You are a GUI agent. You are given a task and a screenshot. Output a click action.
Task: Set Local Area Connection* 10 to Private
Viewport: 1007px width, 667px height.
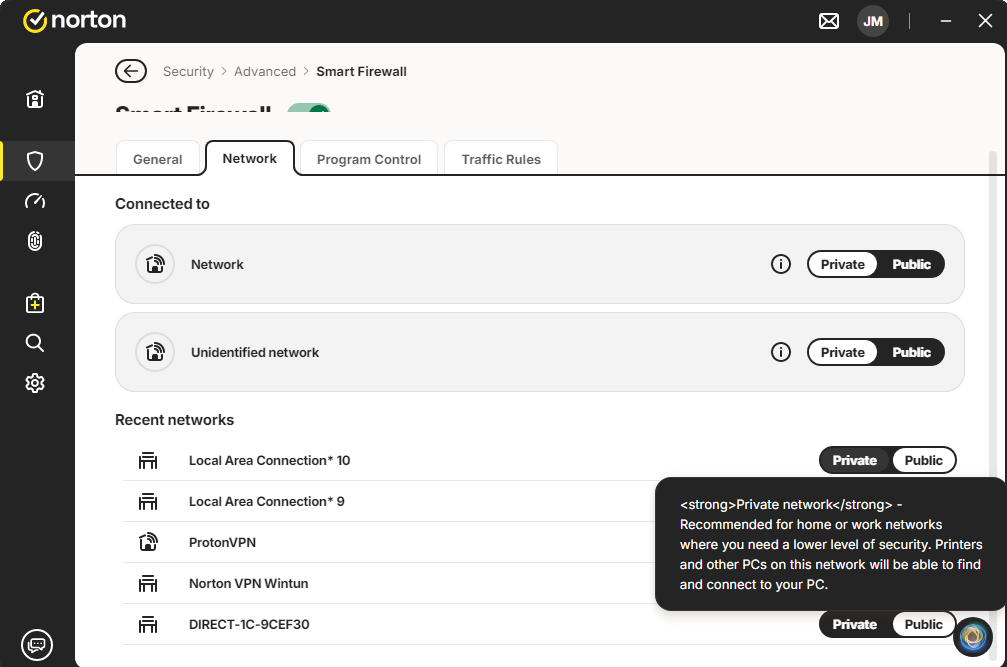click(x=854, y=460)
